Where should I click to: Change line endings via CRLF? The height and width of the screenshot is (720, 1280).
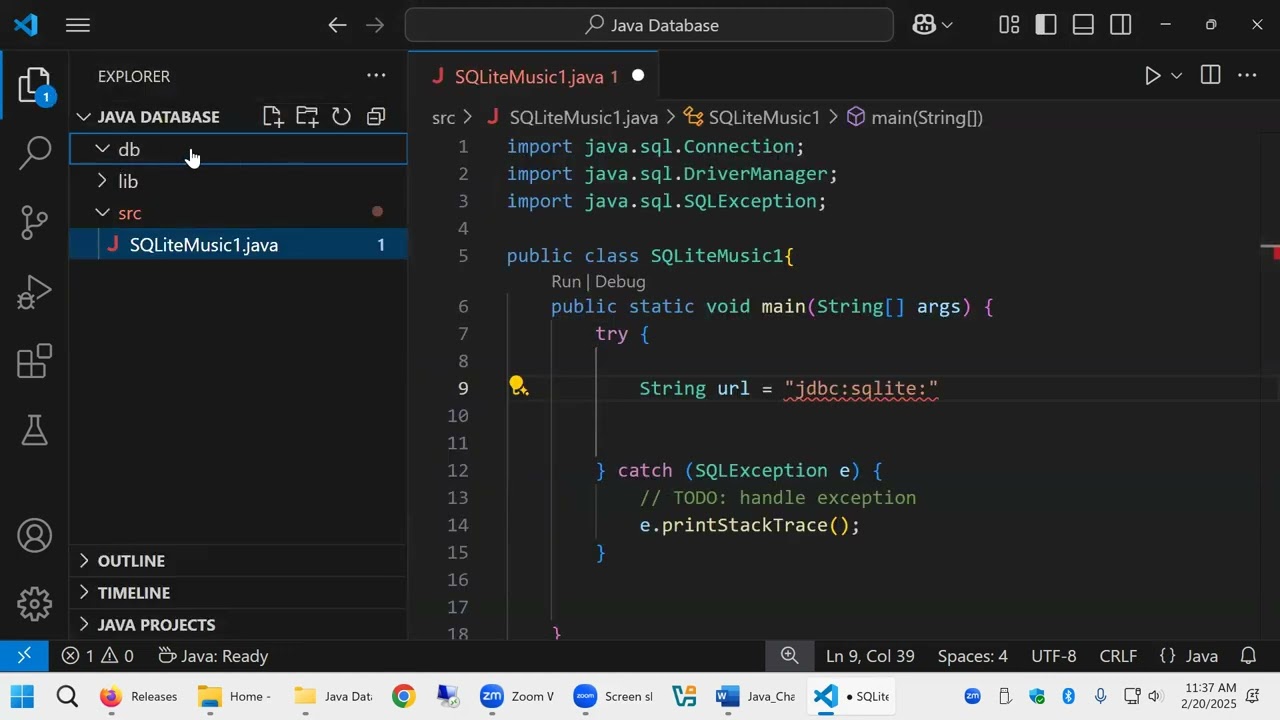(1118, 656)
